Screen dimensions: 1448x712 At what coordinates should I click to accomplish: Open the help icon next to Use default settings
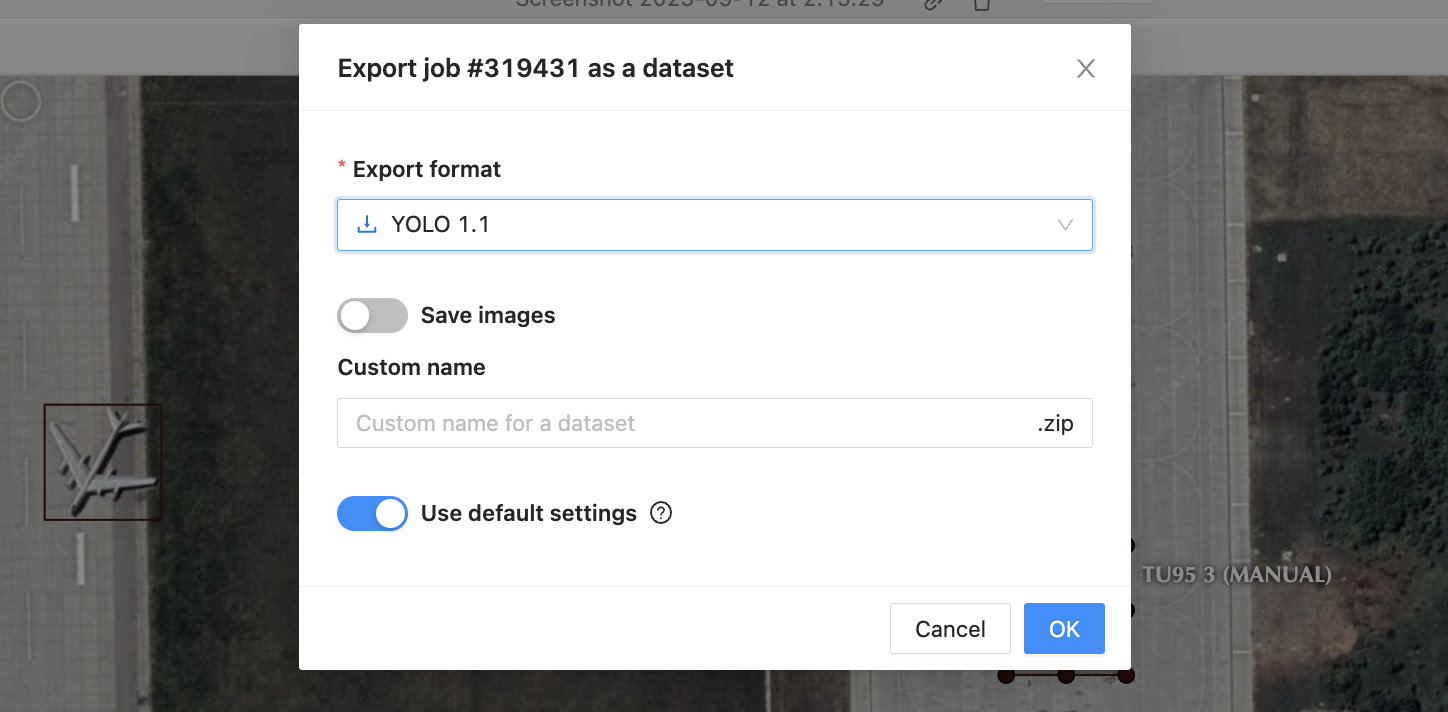coord(661,513)
